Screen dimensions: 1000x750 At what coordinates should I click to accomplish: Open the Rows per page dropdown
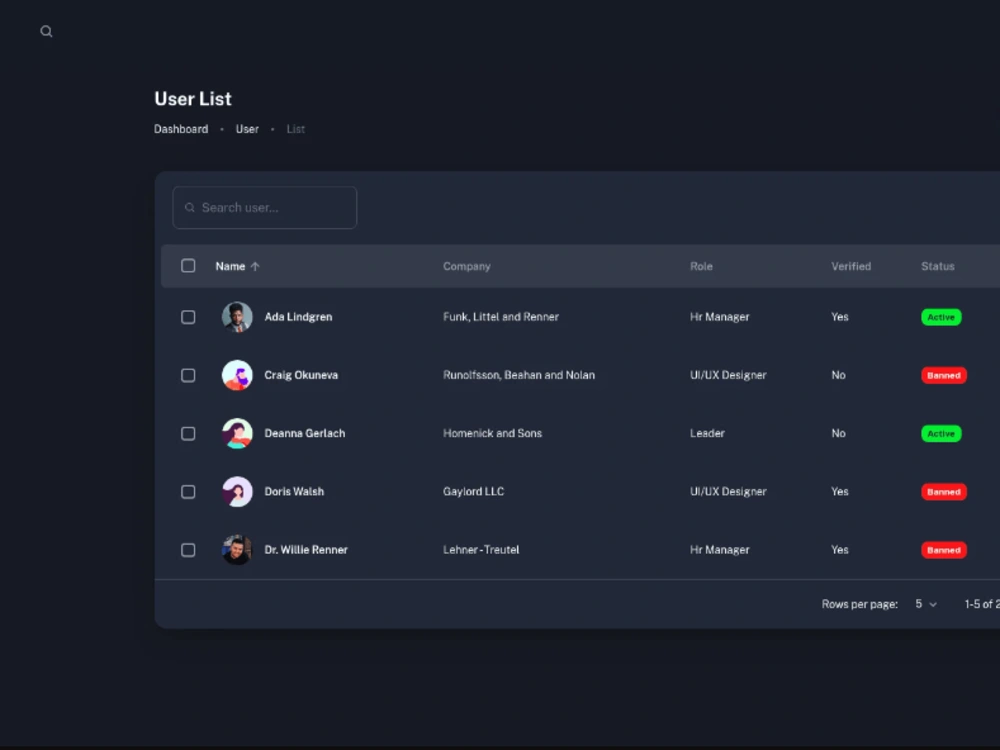(x=926, y=604)
